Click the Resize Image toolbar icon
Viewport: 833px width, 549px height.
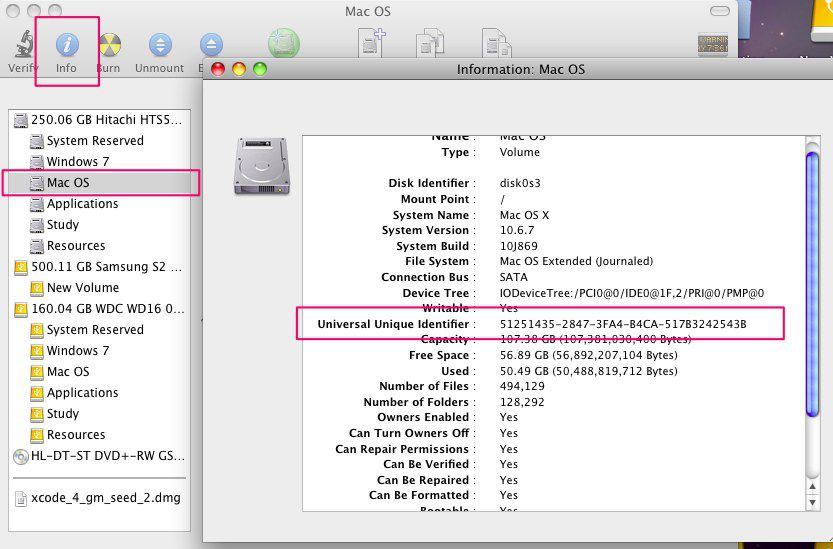[496, 43]
